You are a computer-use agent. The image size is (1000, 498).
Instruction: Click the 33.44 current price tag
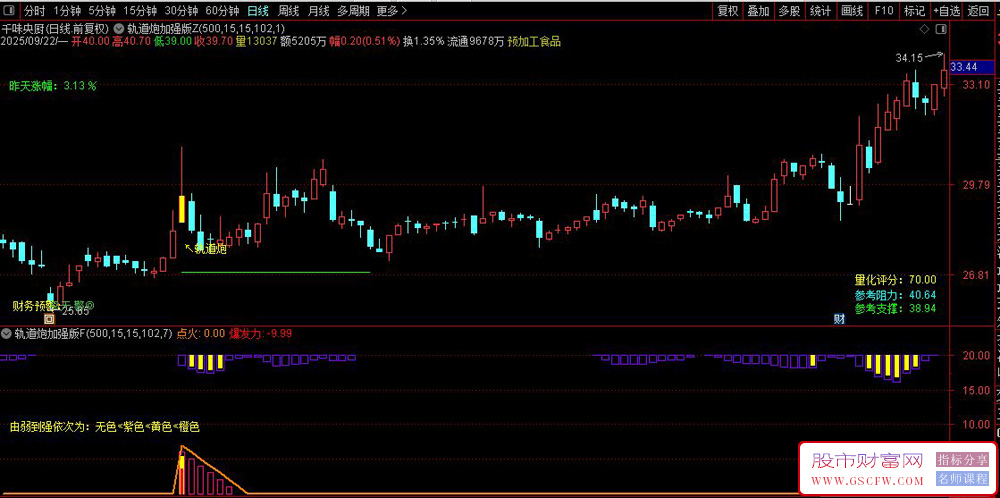point(973,66)
